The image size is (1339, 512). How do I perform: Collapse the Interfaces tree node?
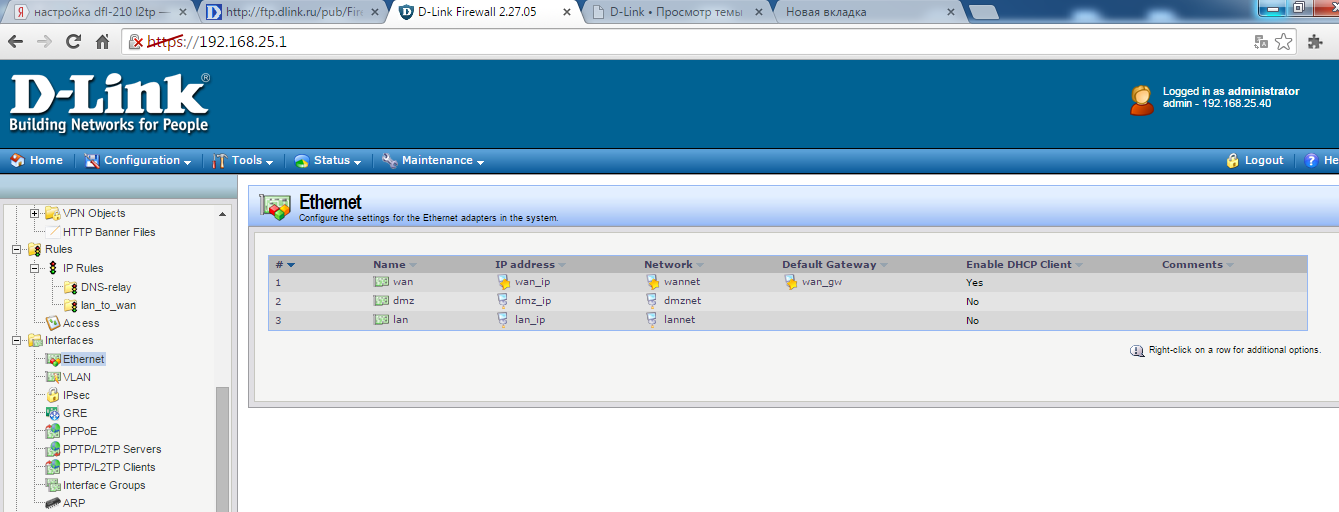pyautogui.click(x=17, y=340)
